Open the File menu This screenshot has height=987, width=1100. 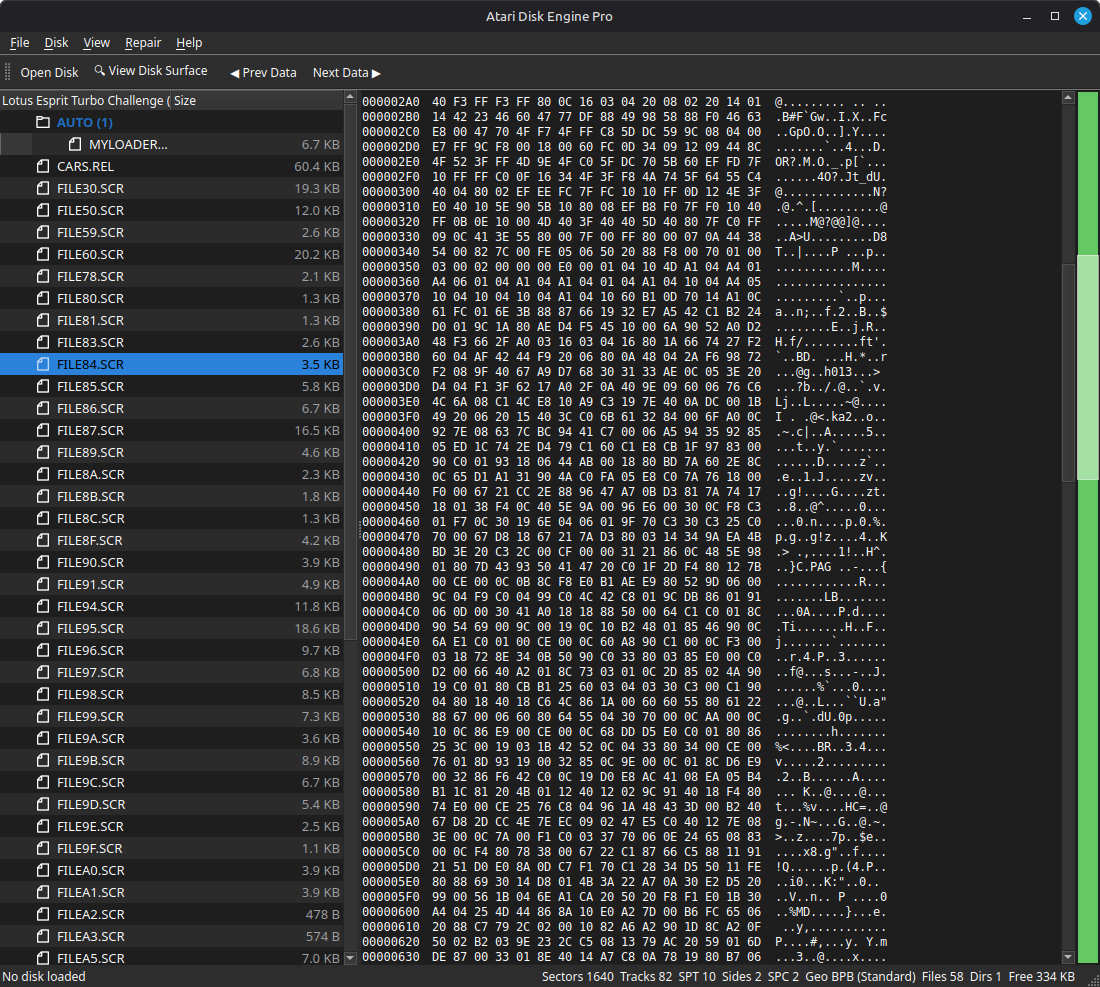point(20,42)
